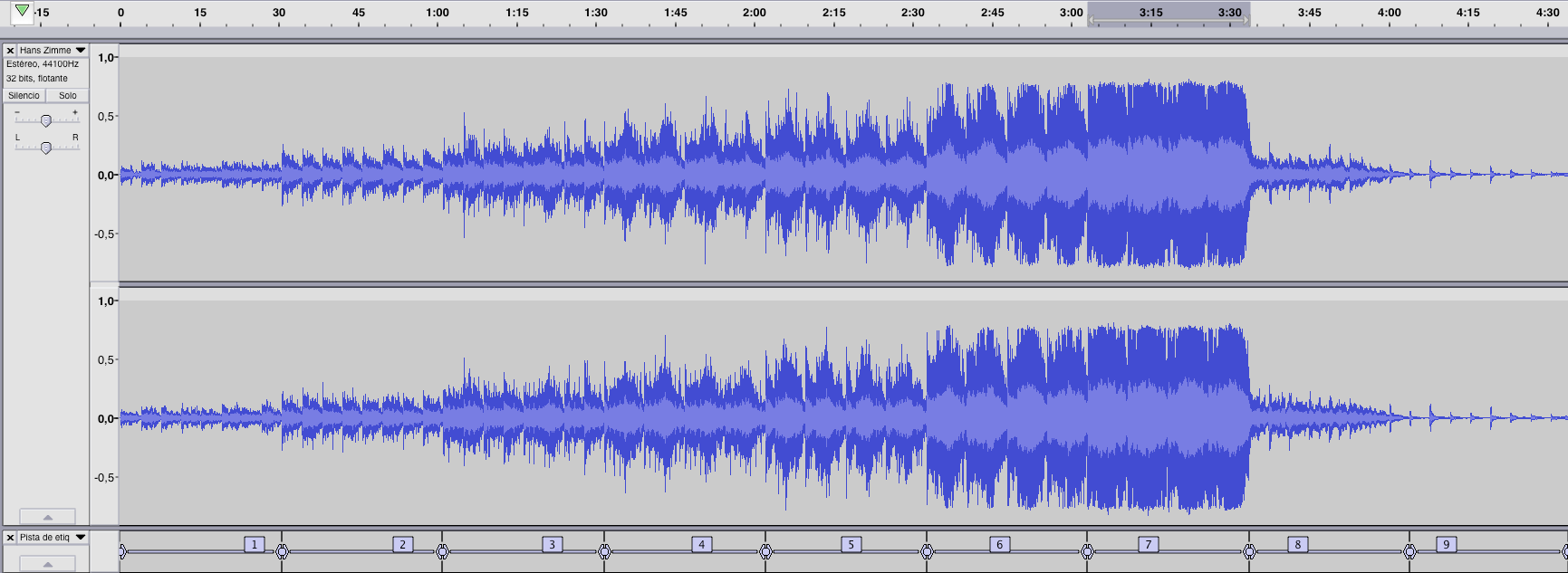This screenshot has height=573, width=1568.
Task: Click the boundary handle between labels 1 and 2
Action: pos(282,551)
